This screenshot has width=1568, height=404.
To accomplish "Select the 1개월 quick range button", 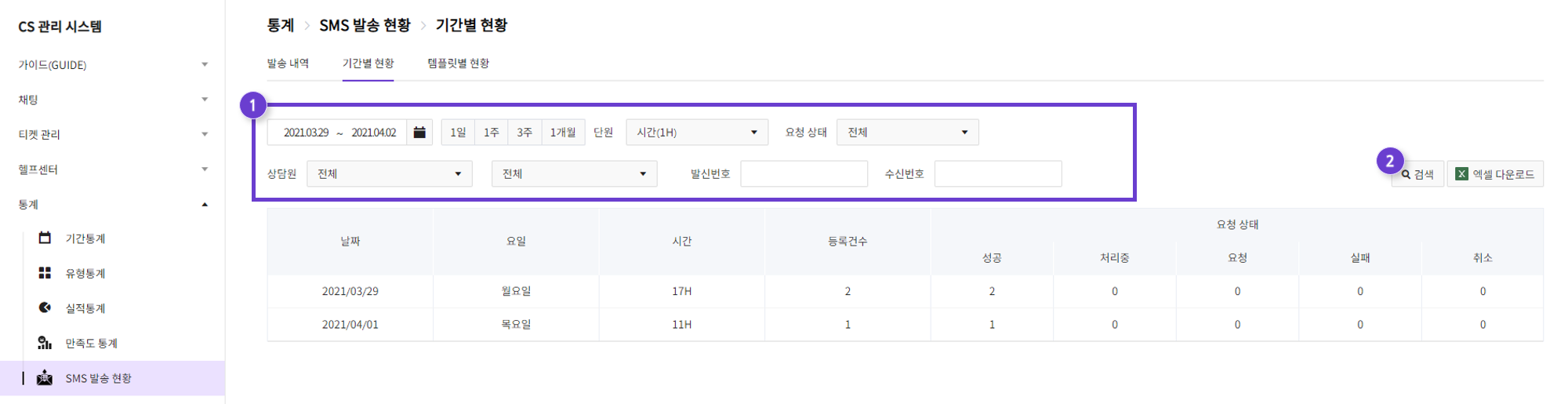I will (563, 133).
